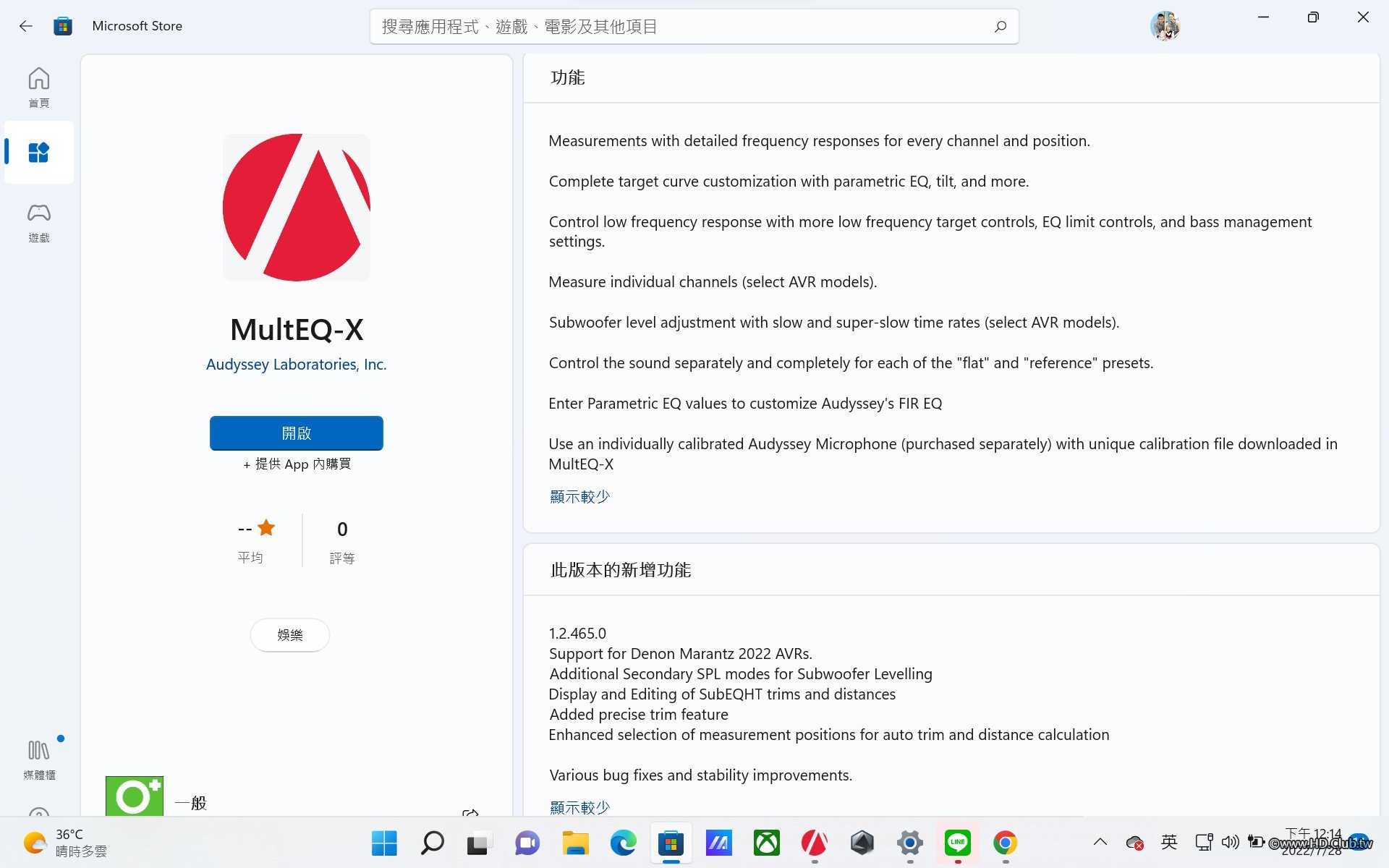The width and height of the screenshot is (1389, 868).
Task: Select the 娛樂 category tag
Action: (290, 635)
